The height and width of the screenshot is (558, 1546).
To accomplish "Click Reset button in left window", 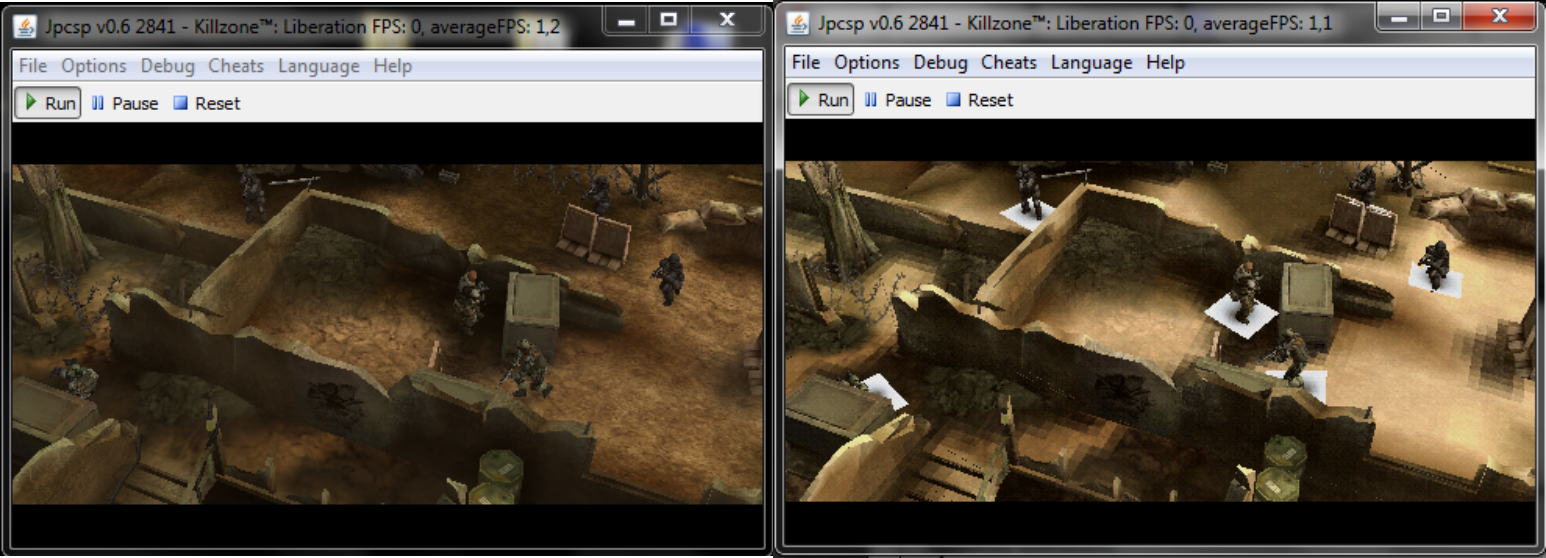I will pos(207,103).
